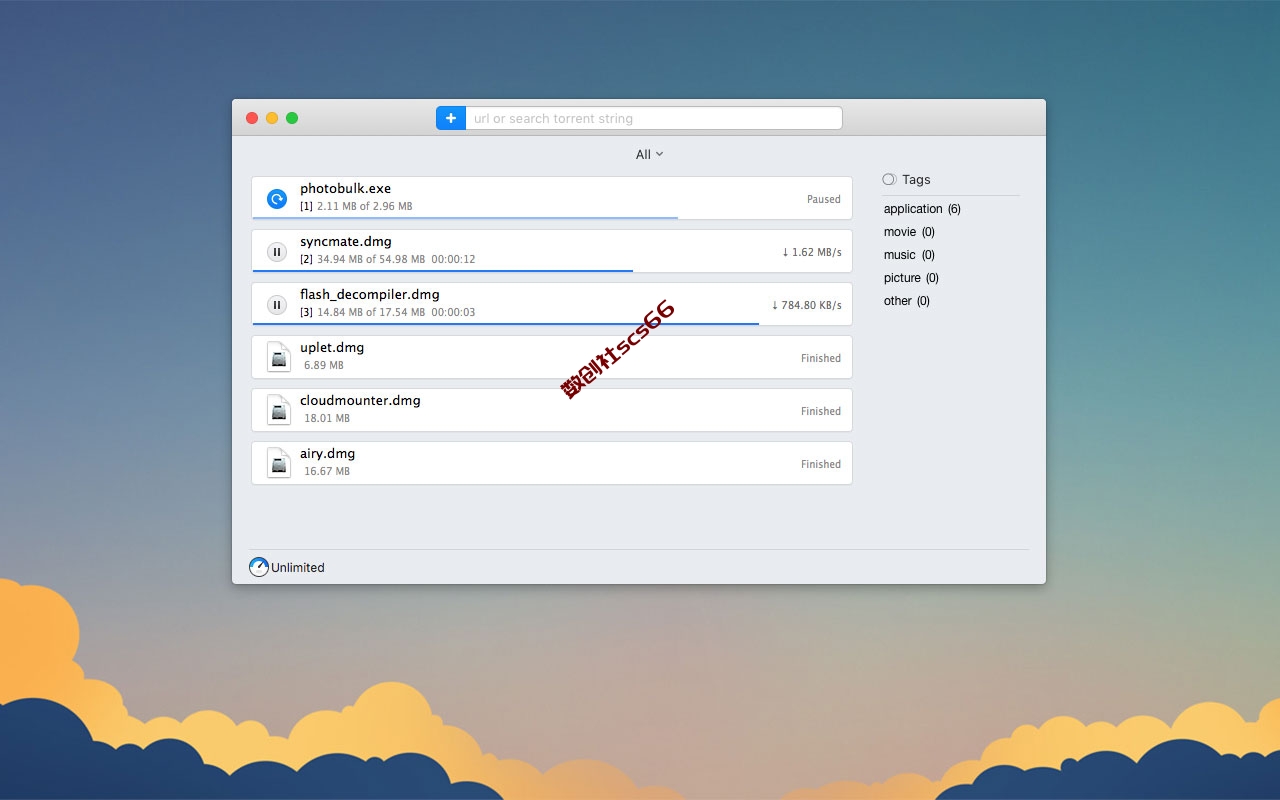
Task: Click the Finished status of cloudmounter.dmg
Action: pos(821,411)
